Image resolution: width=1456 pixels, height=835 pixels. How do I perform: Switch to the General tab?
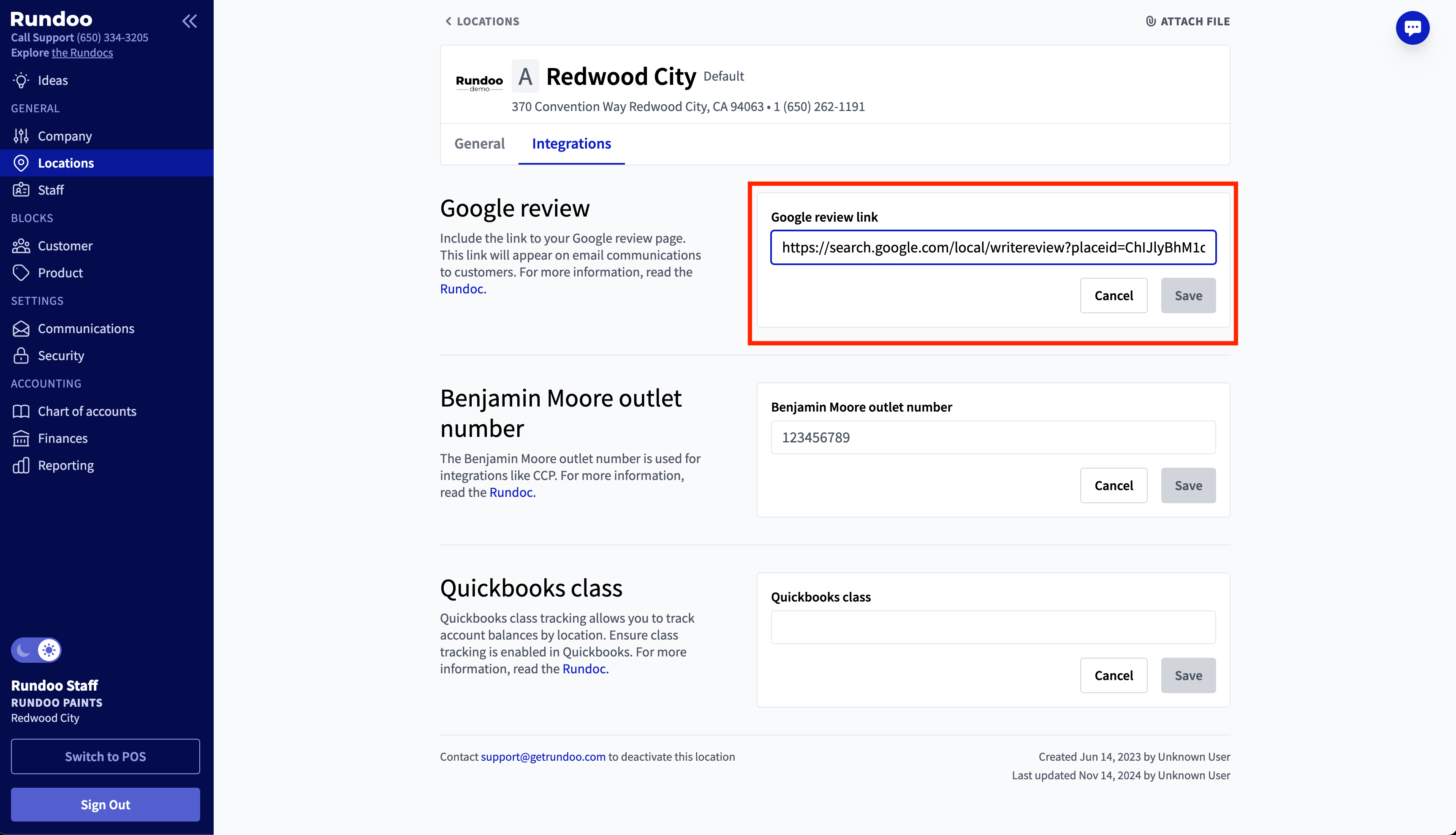(x=480, y=144)
